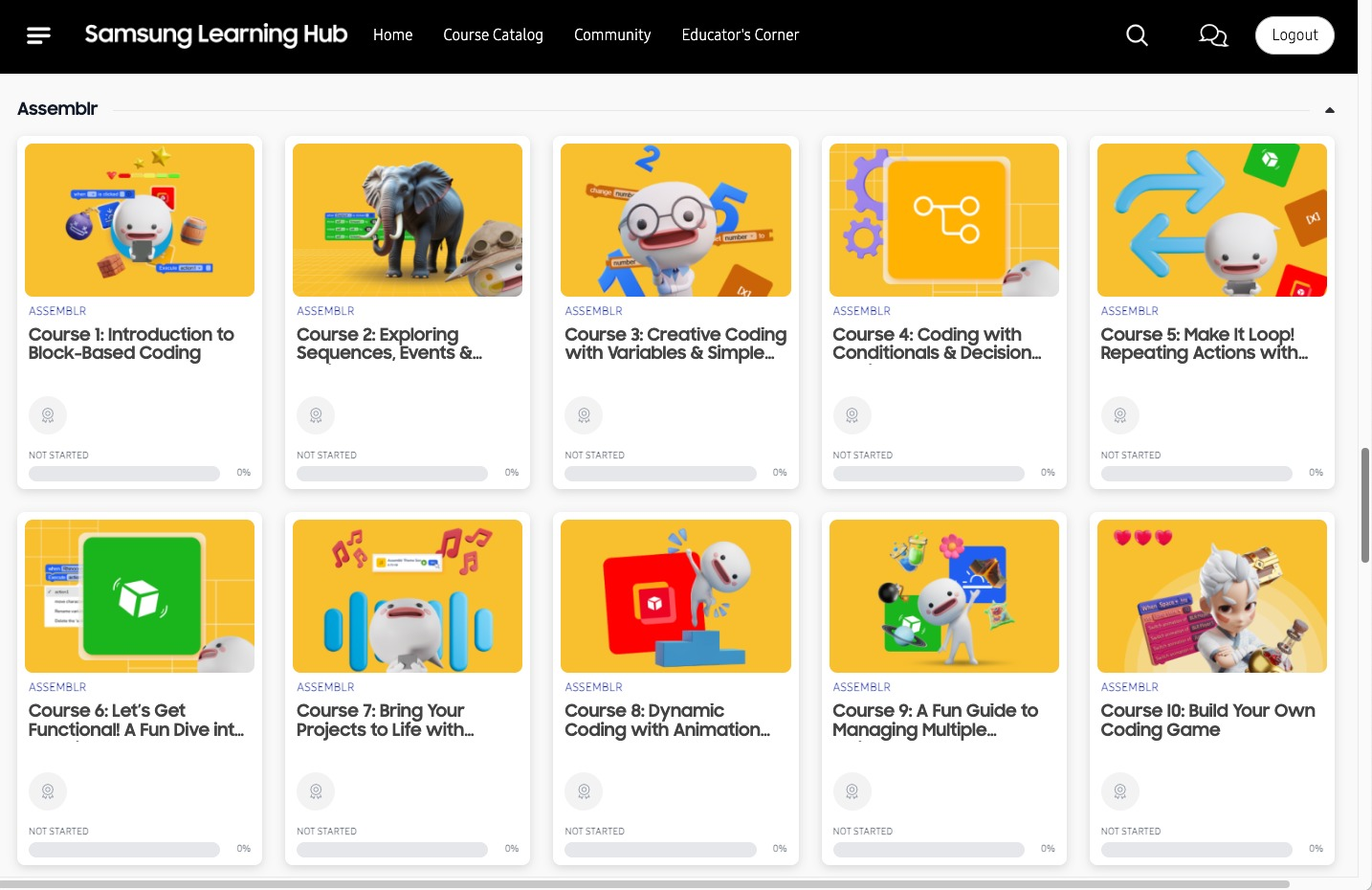
Task: Open Course 4 conditionals thumbnail
Action: [944, 220]
